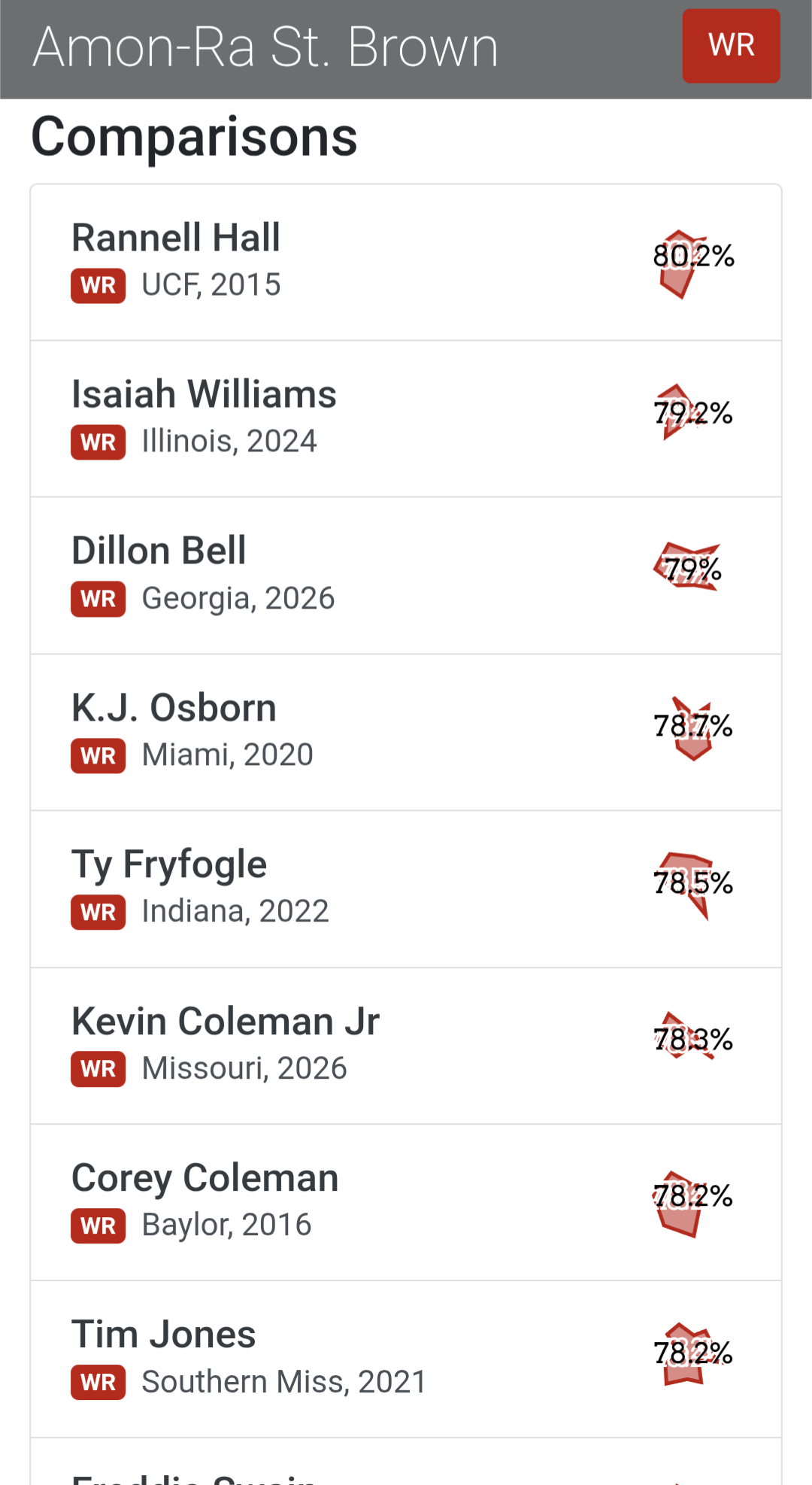
Task: Click Dillon Bell's 79% similarity chart icon
Action: click(689, 568)
